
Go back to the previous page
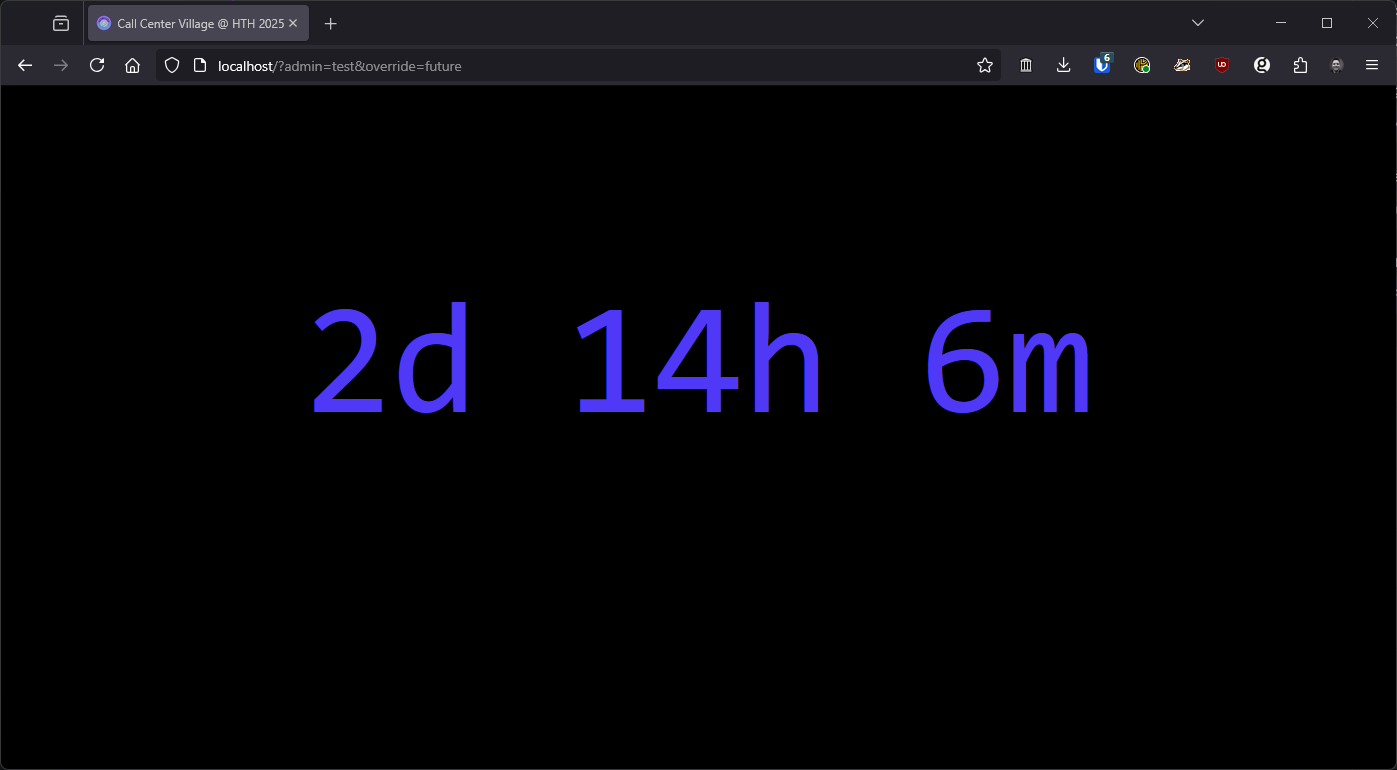click(x=25, y=65)
